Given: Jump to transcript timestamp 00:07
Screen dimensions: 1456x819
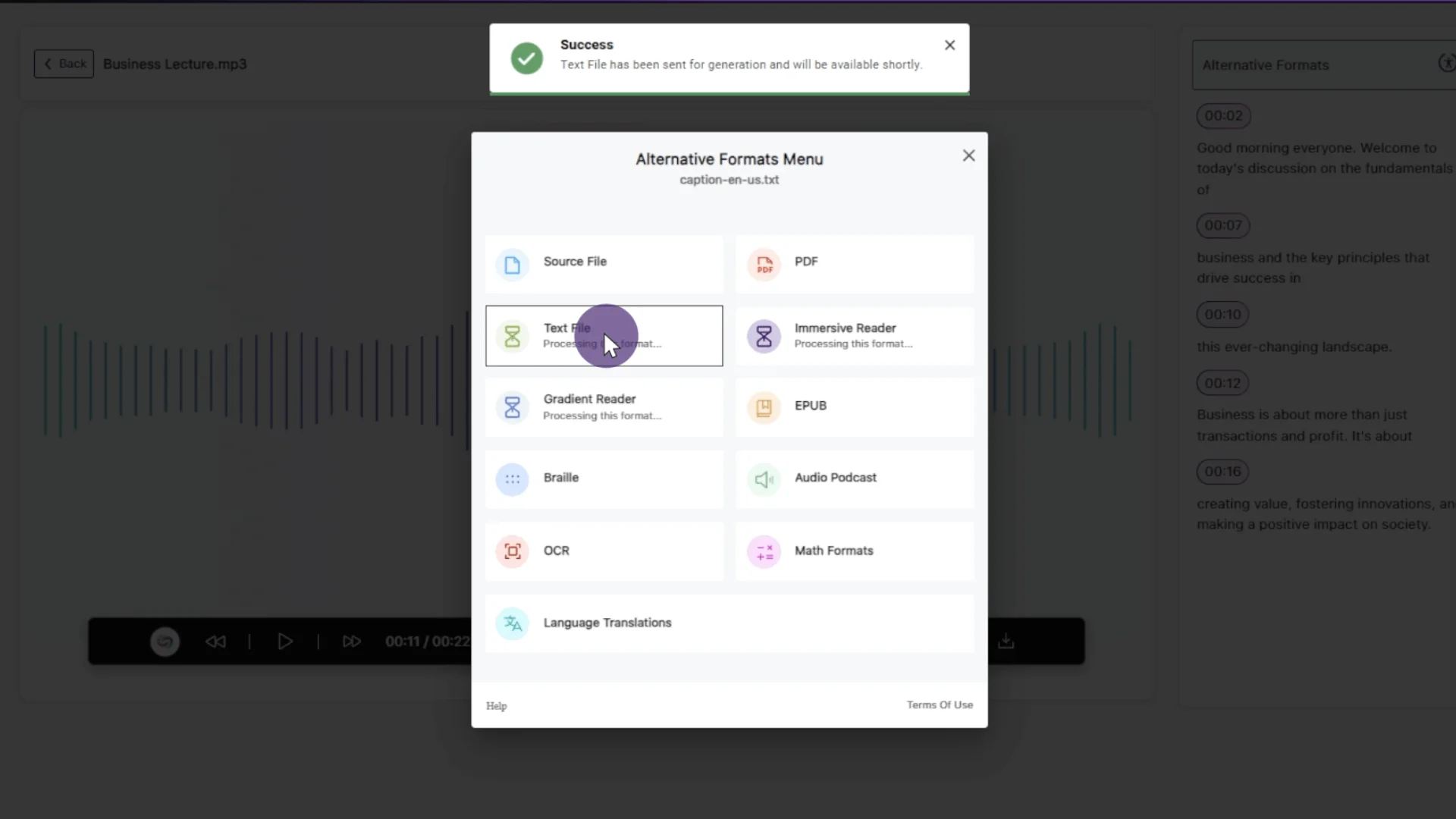Looking at the screenshot, I should [1223, 225].
